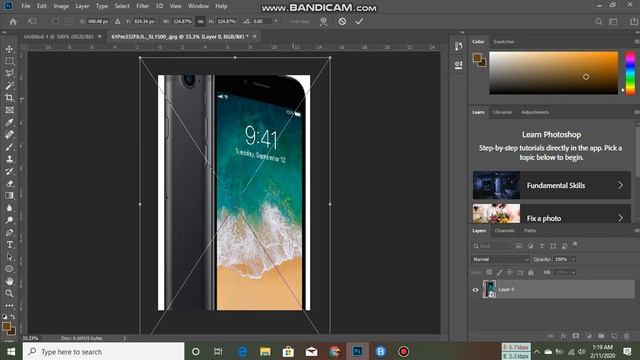
Task: Toggle filter for pixel layers
Action: tap(519, 246)
